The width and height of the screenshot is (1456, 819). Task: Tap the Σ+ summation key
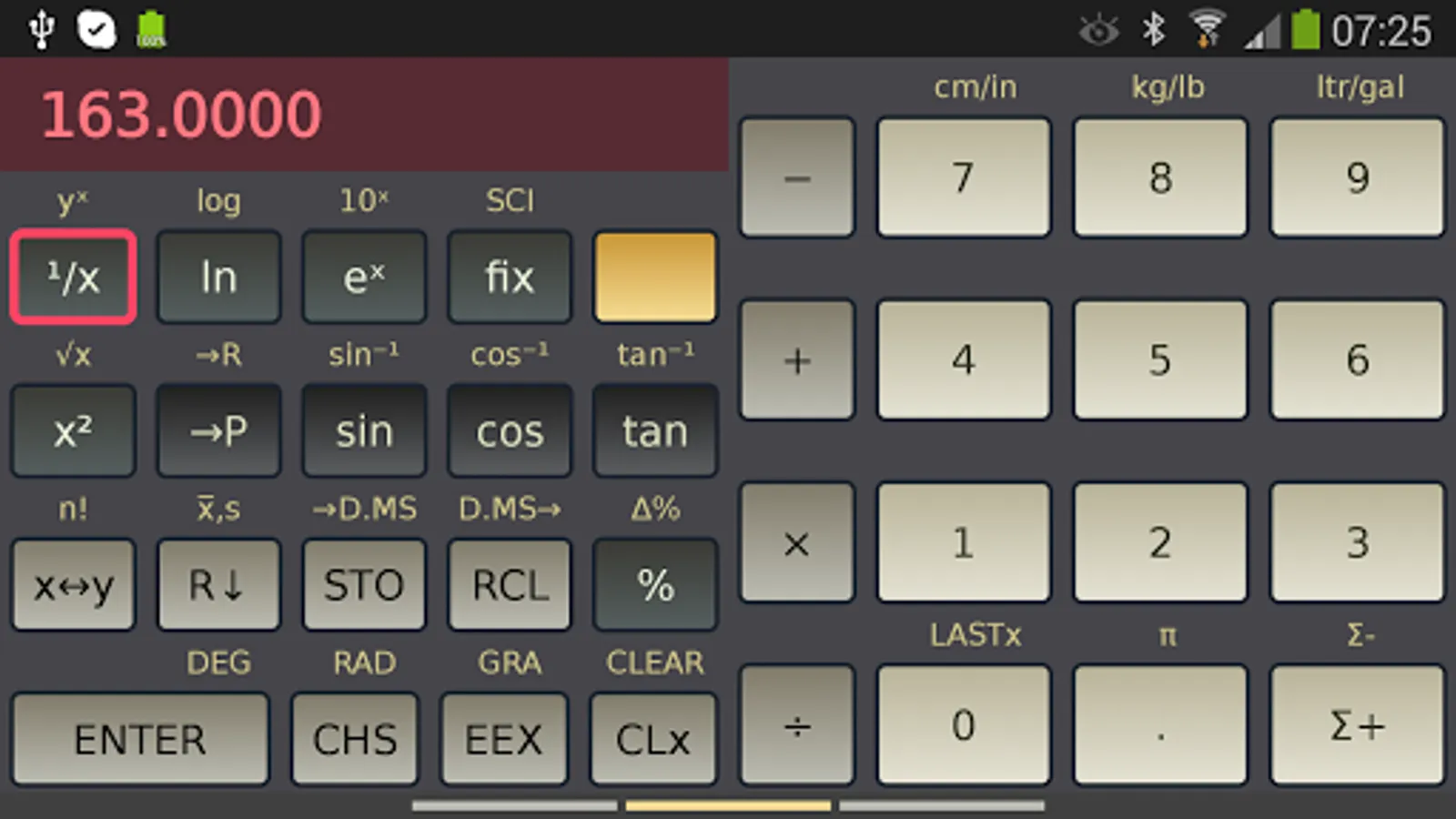pyautogui.click(x=1358, y=725)
